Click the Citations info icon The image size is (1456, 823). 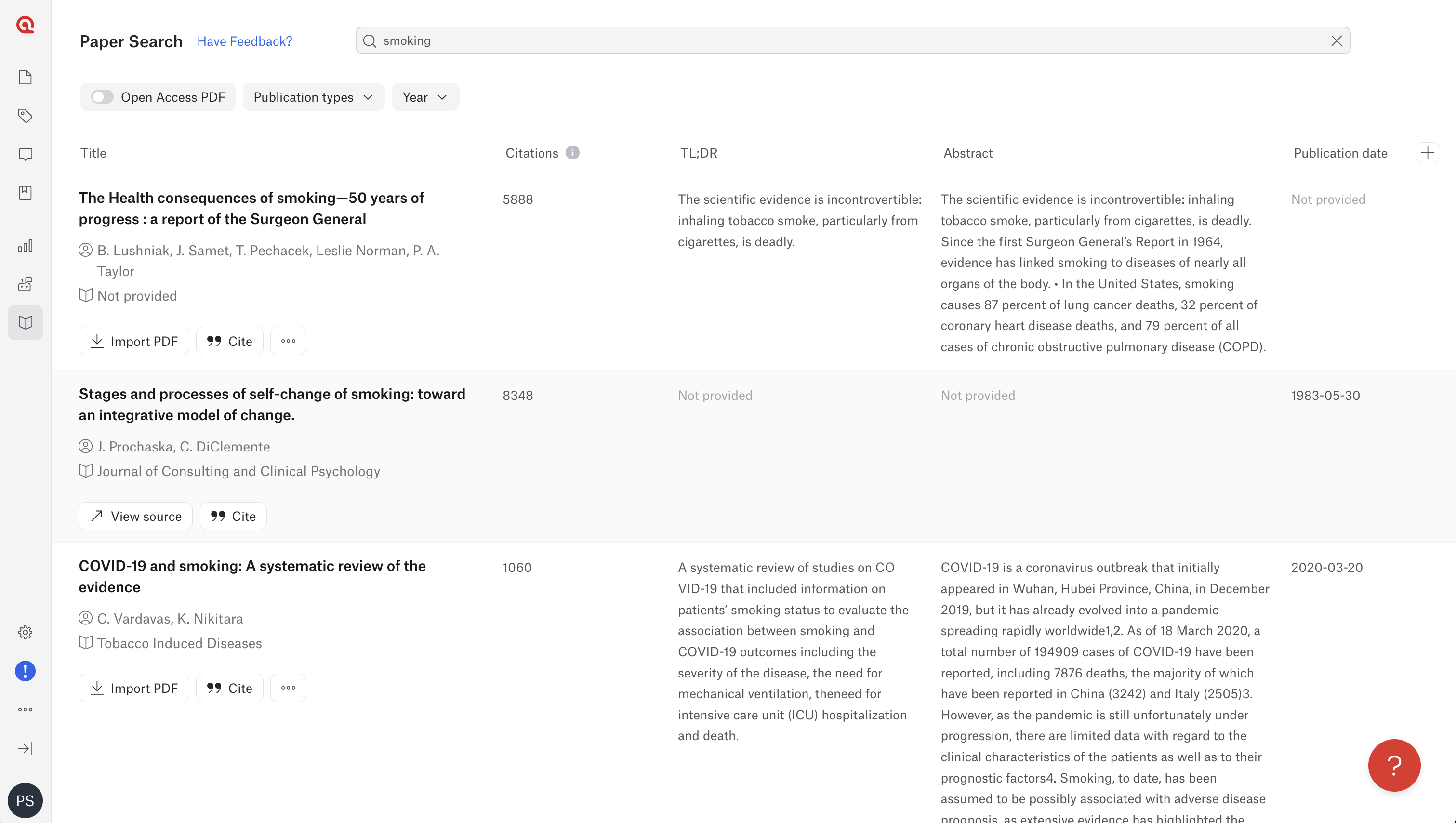point(572,153)
